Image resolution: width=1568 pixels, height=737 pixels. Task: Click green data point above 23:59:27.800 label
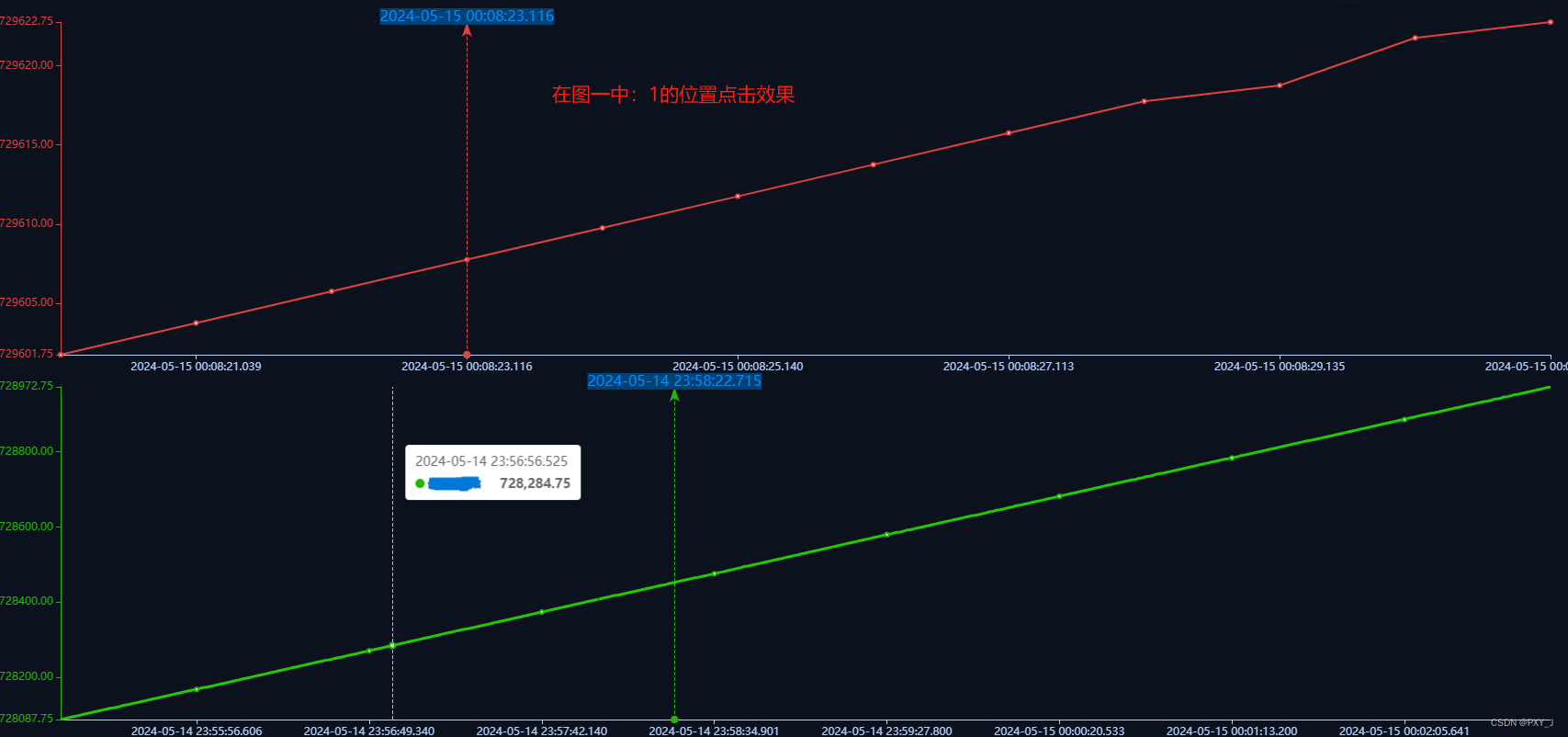pos(886,535)
